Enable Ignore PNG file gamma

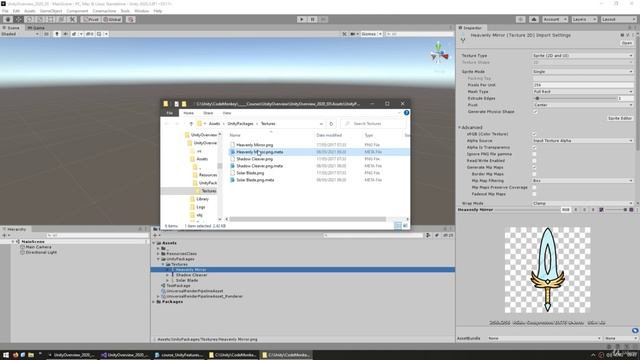[535, 154]
